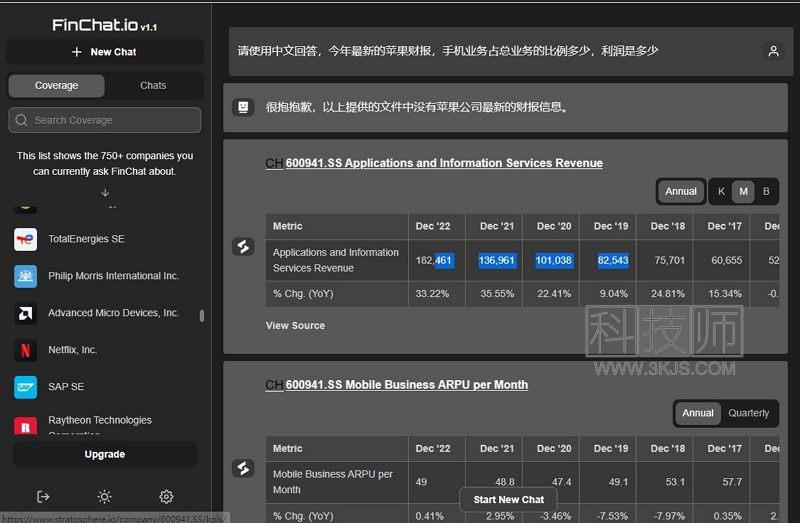Image resolution: width=800 pixels, height=523 pixels.
Task: Click the 60,655 revenue cell
Action: click(x=721, y=260)
